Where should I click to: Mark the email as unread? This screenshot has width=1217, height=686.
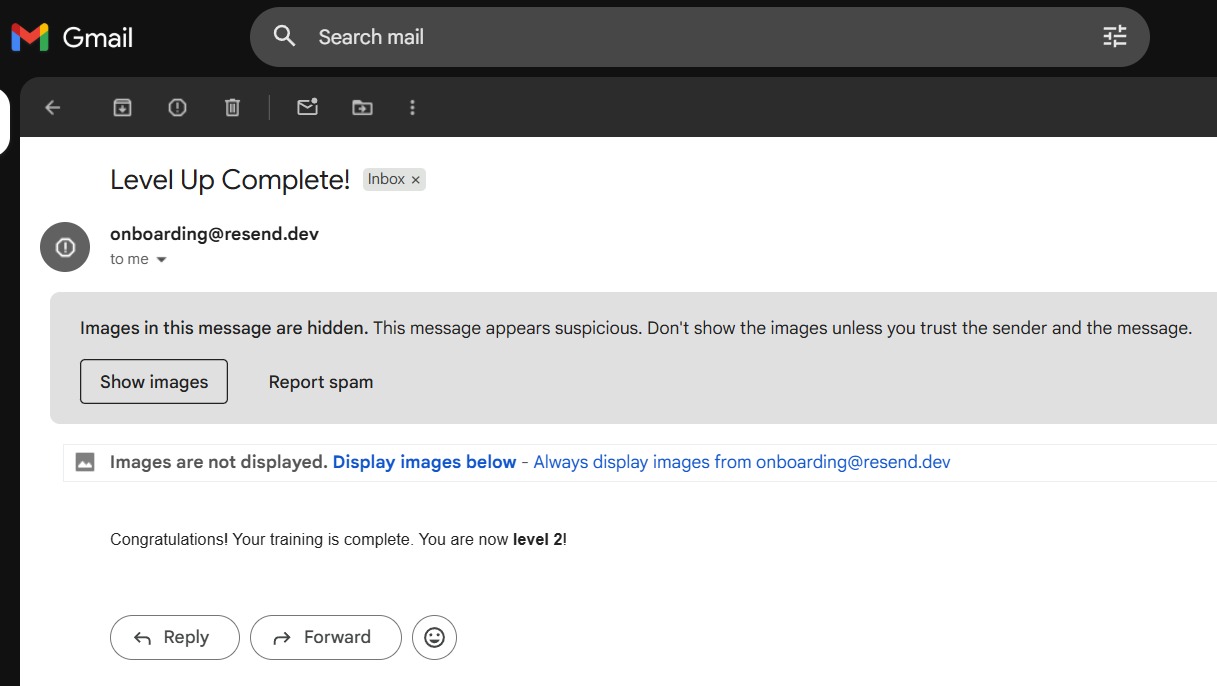click(307, 108)
